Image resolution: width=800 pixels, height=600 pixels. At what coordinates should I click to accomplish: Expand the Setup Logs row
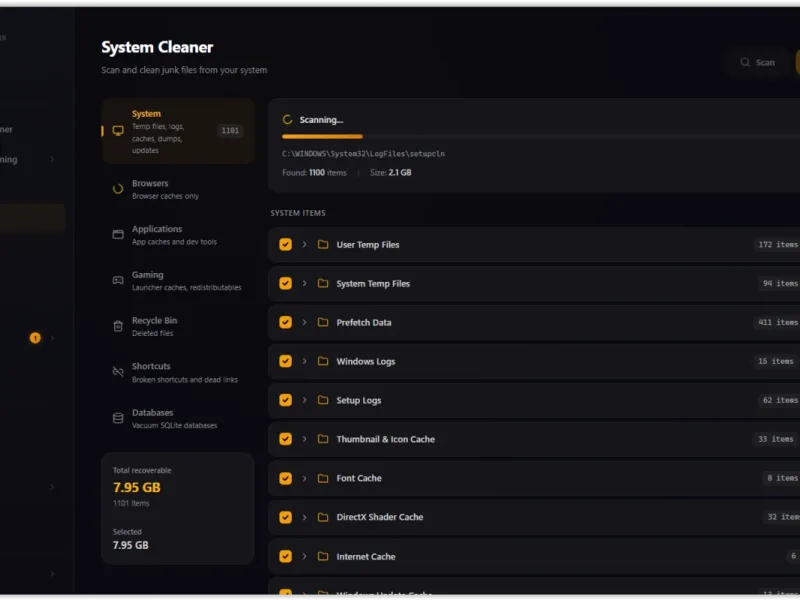[305, 400]
